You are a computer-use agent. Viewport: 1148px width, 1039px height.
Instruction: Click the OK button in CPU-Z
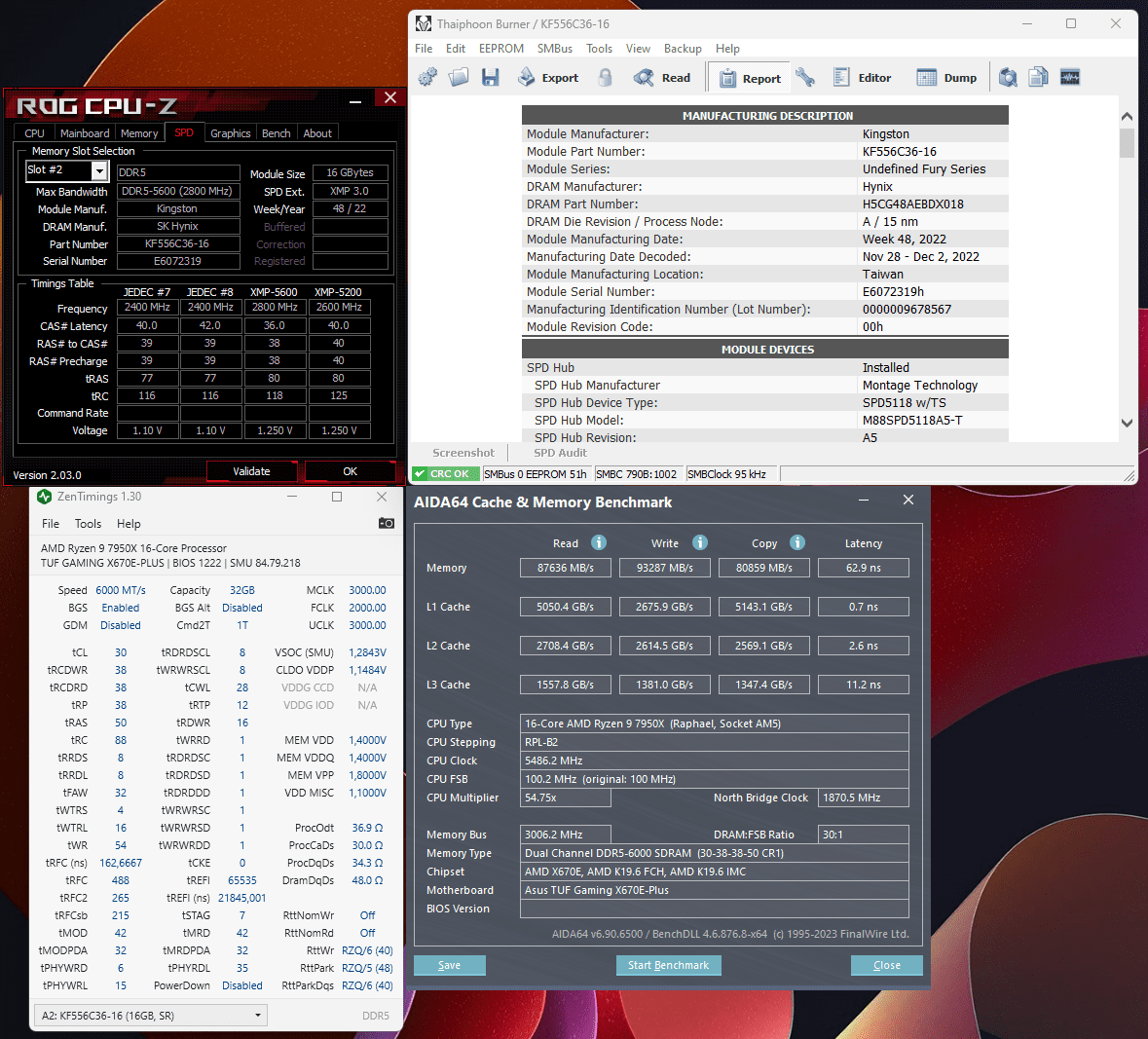[x=350, y=471]
